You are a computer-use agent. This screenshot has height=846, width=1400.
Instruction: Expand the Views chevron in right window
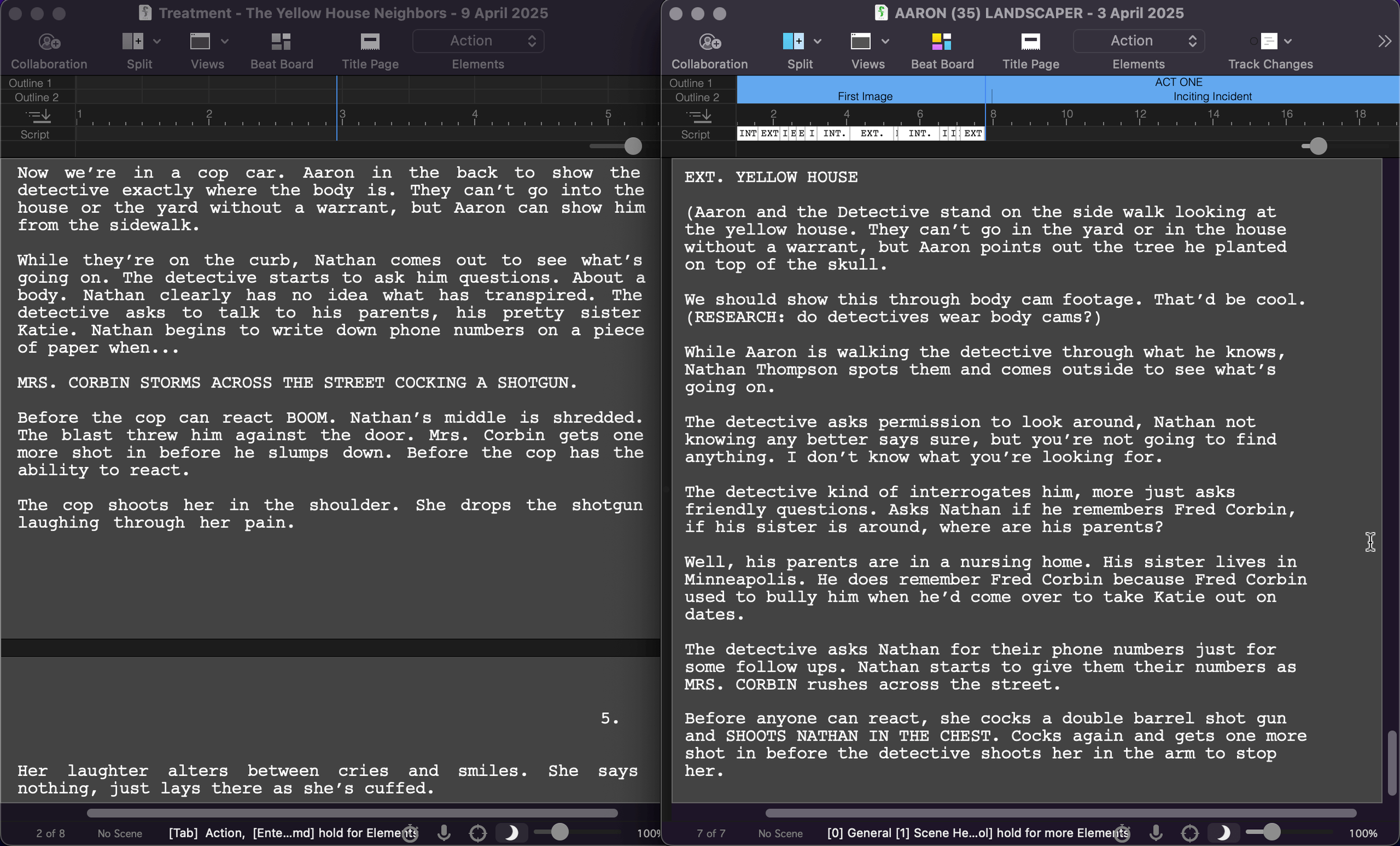(885, 41)
